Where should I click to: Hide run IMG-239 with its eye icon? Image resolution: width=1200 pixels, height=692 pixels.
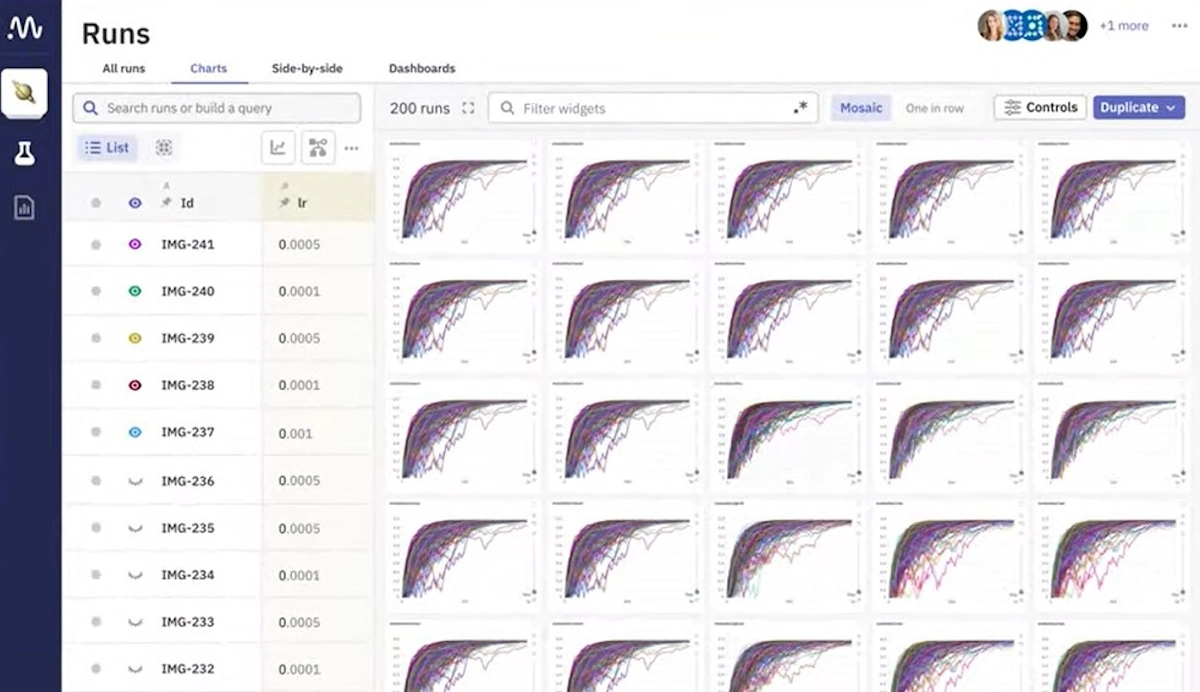click(135, 338)
